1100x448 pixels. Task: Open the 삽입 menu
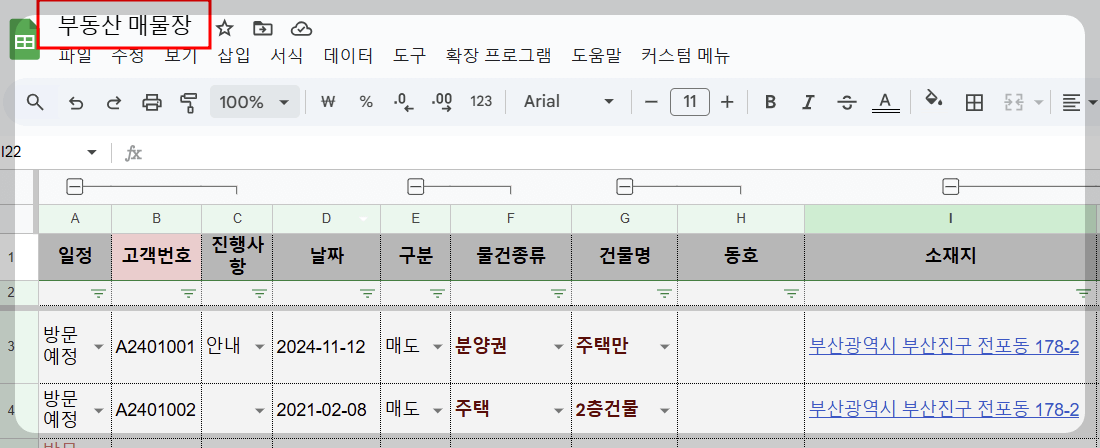pos(234,56)
